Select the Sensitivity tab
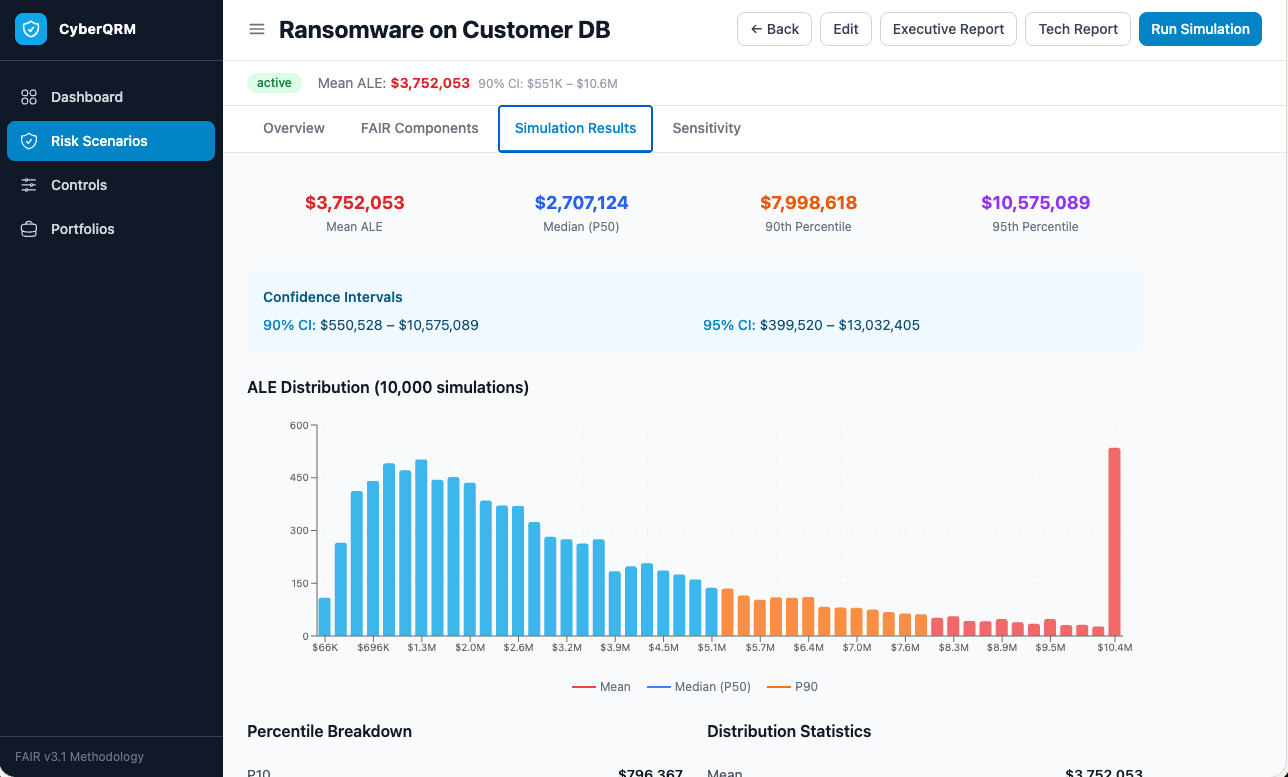Image resolution: width=1288 pixels, height=777 pixels. [706, 128]
